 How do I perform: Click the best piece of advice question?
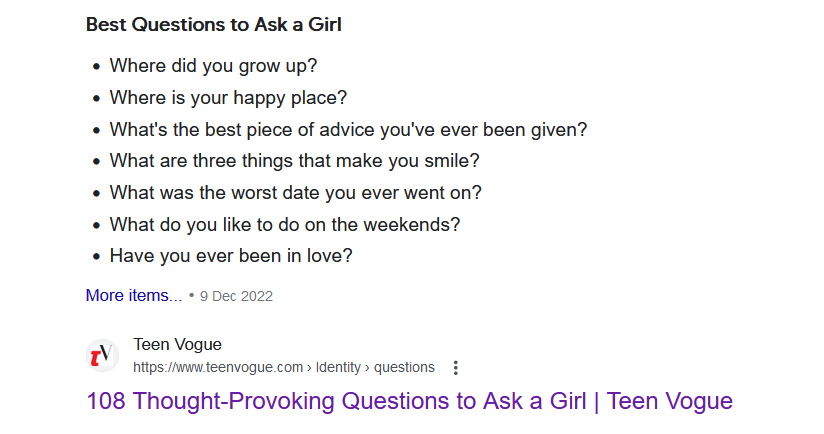pos(348,129)
